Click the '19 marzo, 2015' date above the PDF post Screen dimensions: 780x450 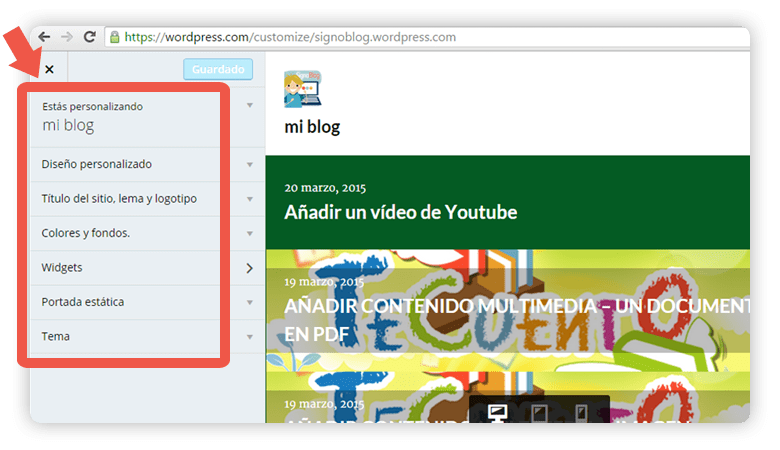[324, 282]
